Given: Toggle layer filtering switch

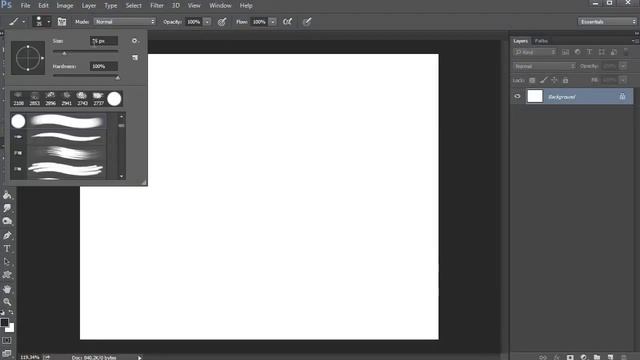Looking at the screenshot, I should tap(626, 52).
